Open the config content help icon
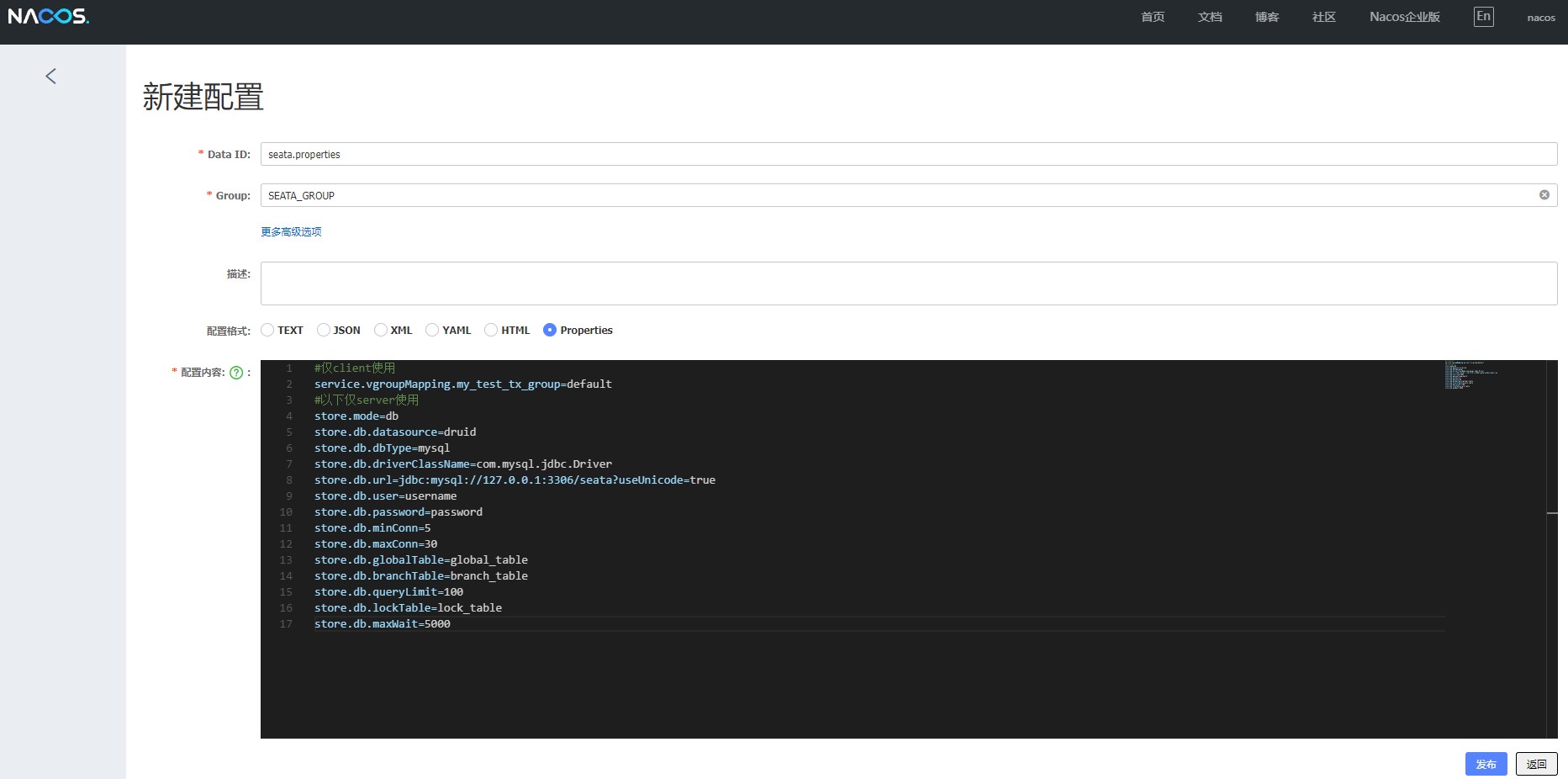Image resolution: width=1568 pixels, height=779 pixels. pyautogui.click(x=236, y=373)
